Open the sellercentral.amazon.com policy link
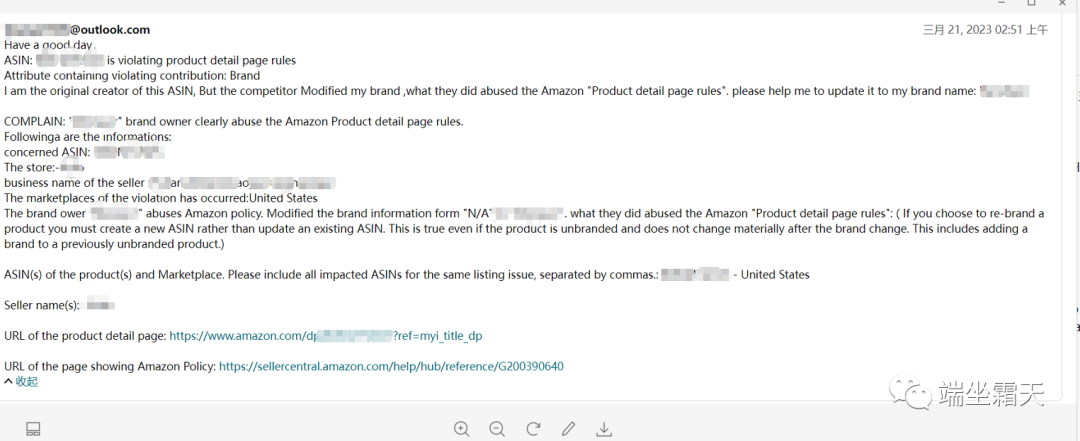This screenshot has width=1080, height=441. pos(391,366)
